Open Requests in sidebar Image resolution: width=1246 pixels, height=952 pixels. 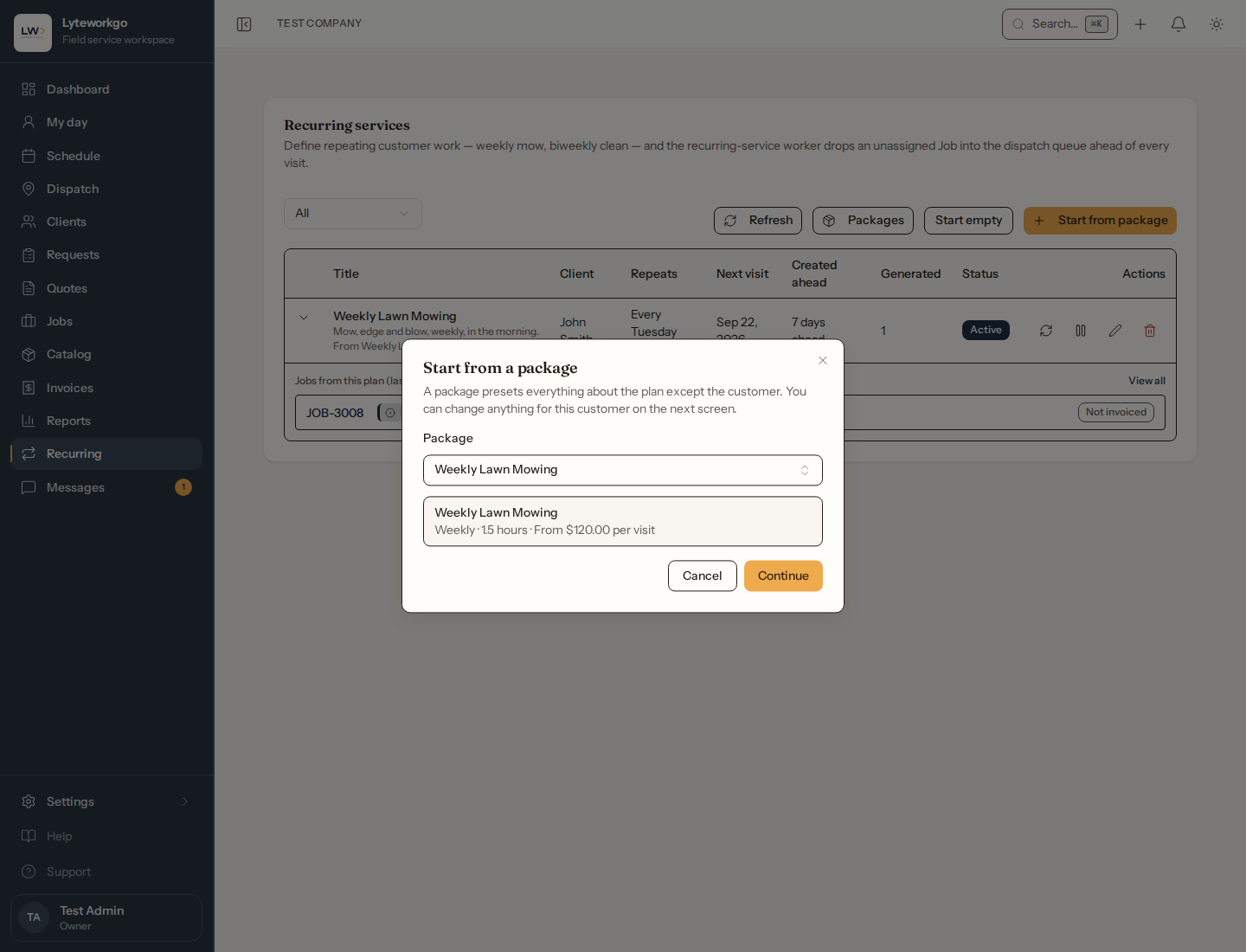[106, 254]
